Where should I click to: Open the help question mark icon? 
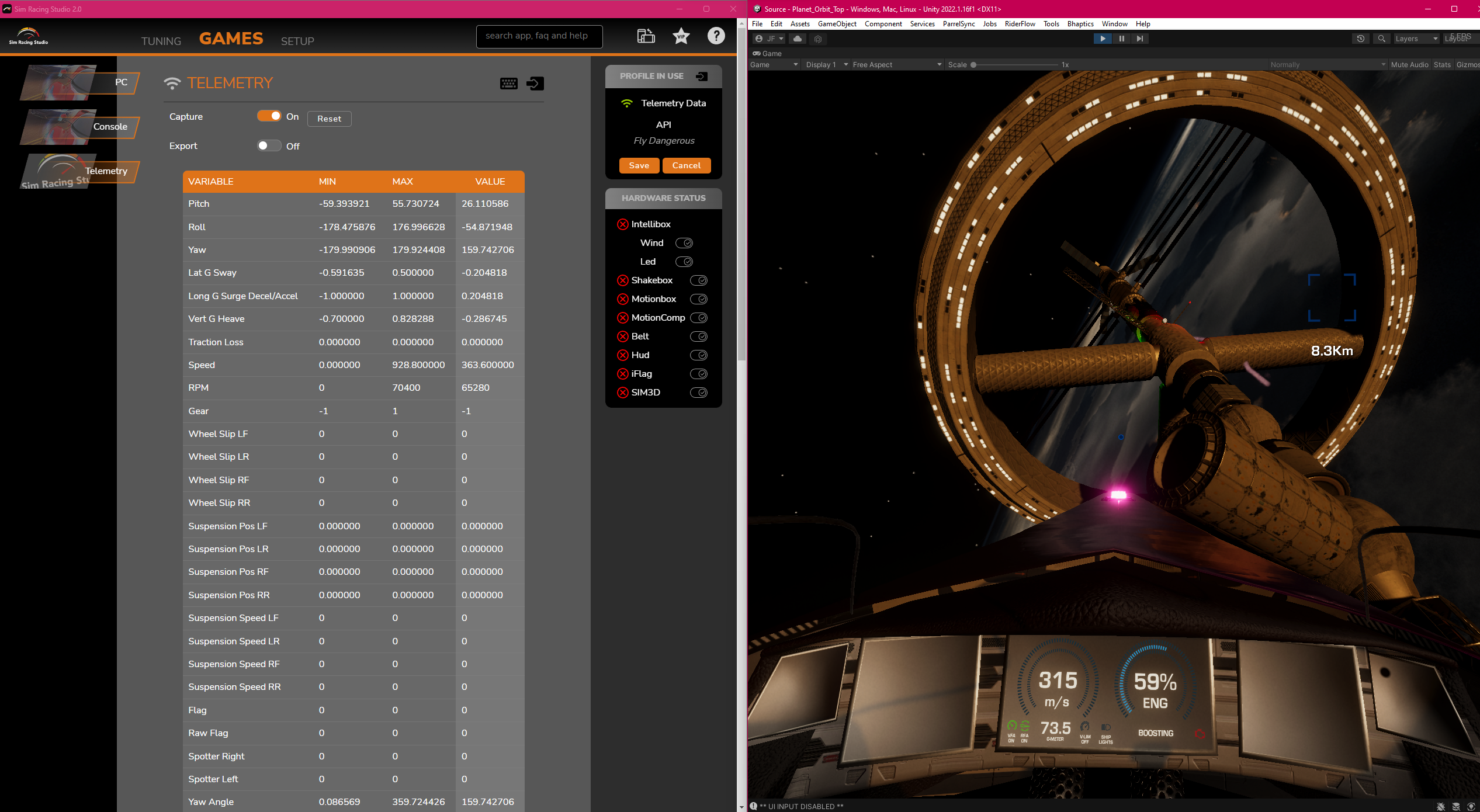click(716, 36)
